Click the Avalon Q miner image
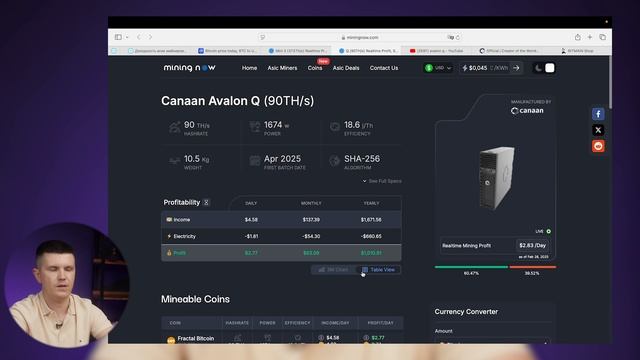Image resolution: width=640 pixels, height=360 pixels. pos(496,178)
